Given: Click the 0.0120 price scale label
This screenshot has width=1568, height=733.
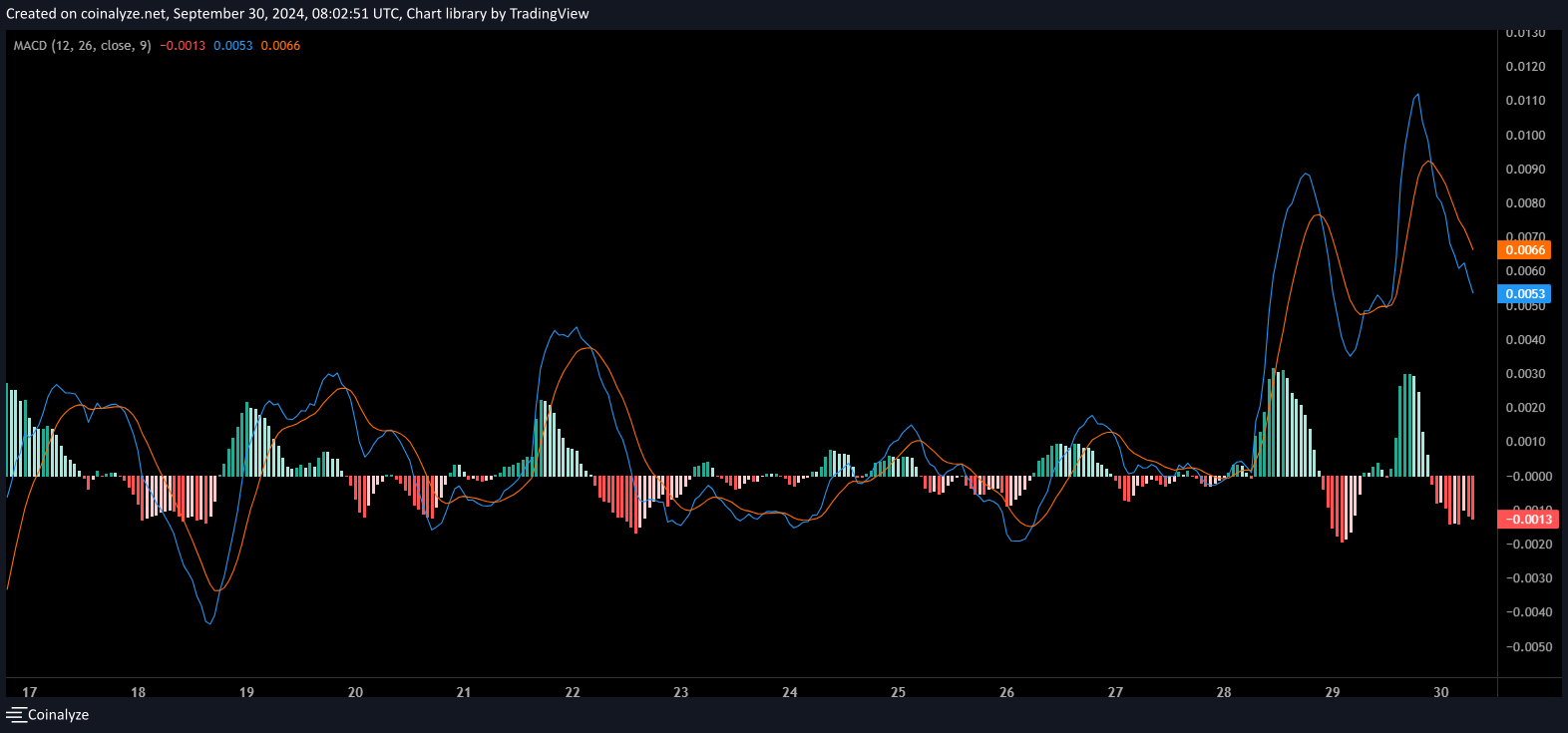Looking at the screenshot, I should (x=1525, y=67).
